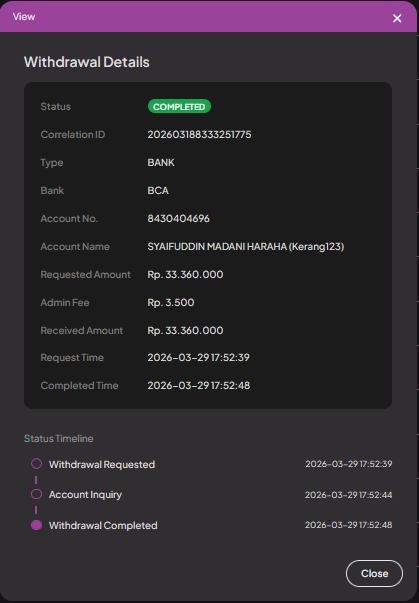Viewport: 419px width, 603px height.
Task: Click the Account No. field label
Action: click(x=69, y=218)
